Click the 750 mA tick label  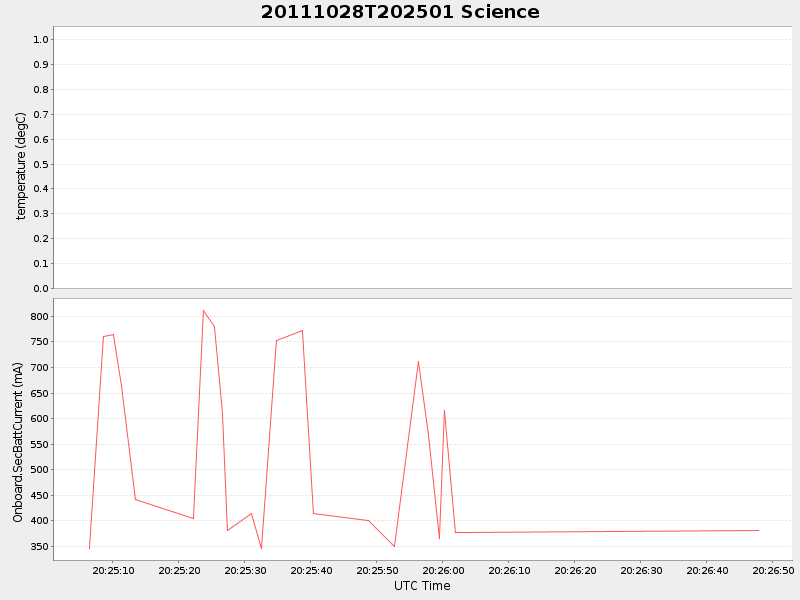[x=39, y=342]
